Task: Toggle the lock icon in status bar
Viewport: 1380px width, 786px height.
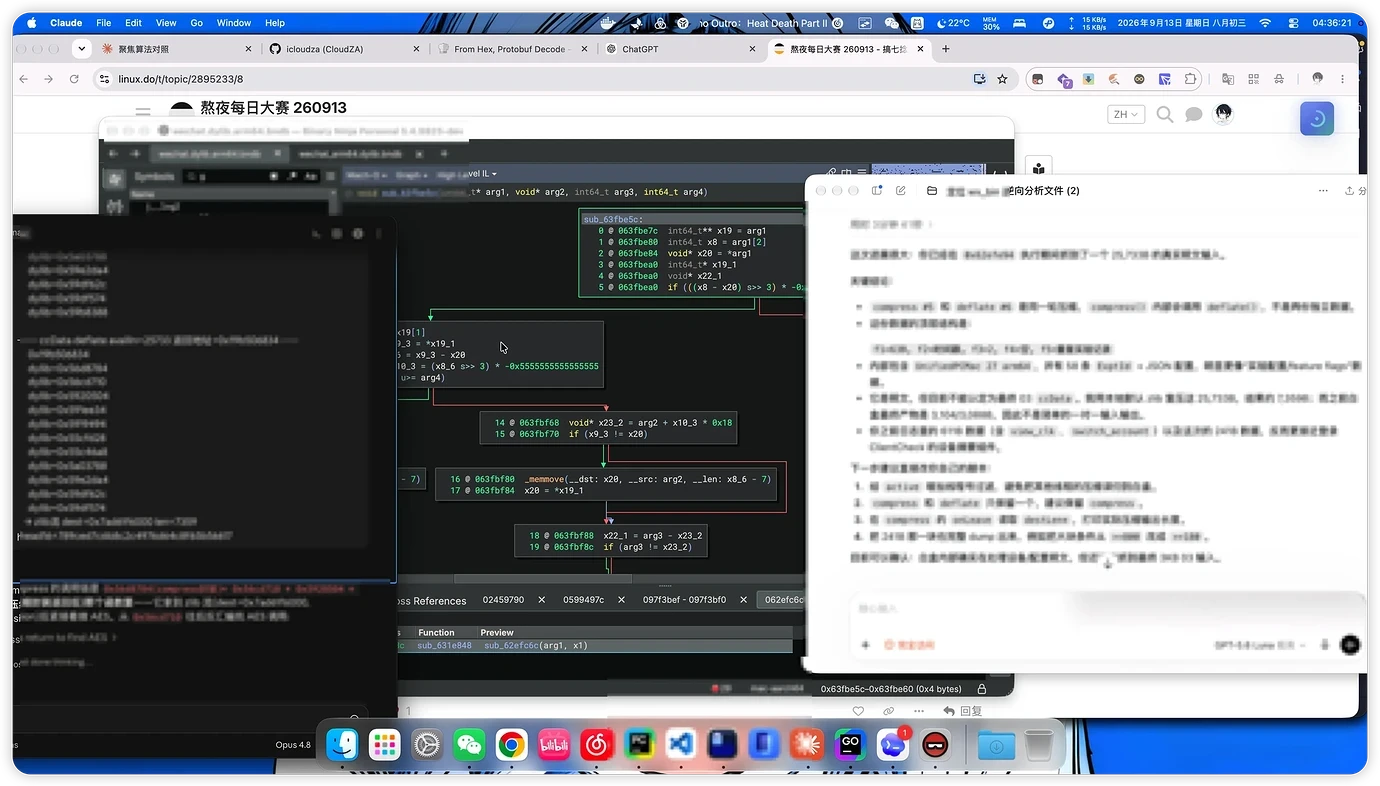Action: click(982, 689)
